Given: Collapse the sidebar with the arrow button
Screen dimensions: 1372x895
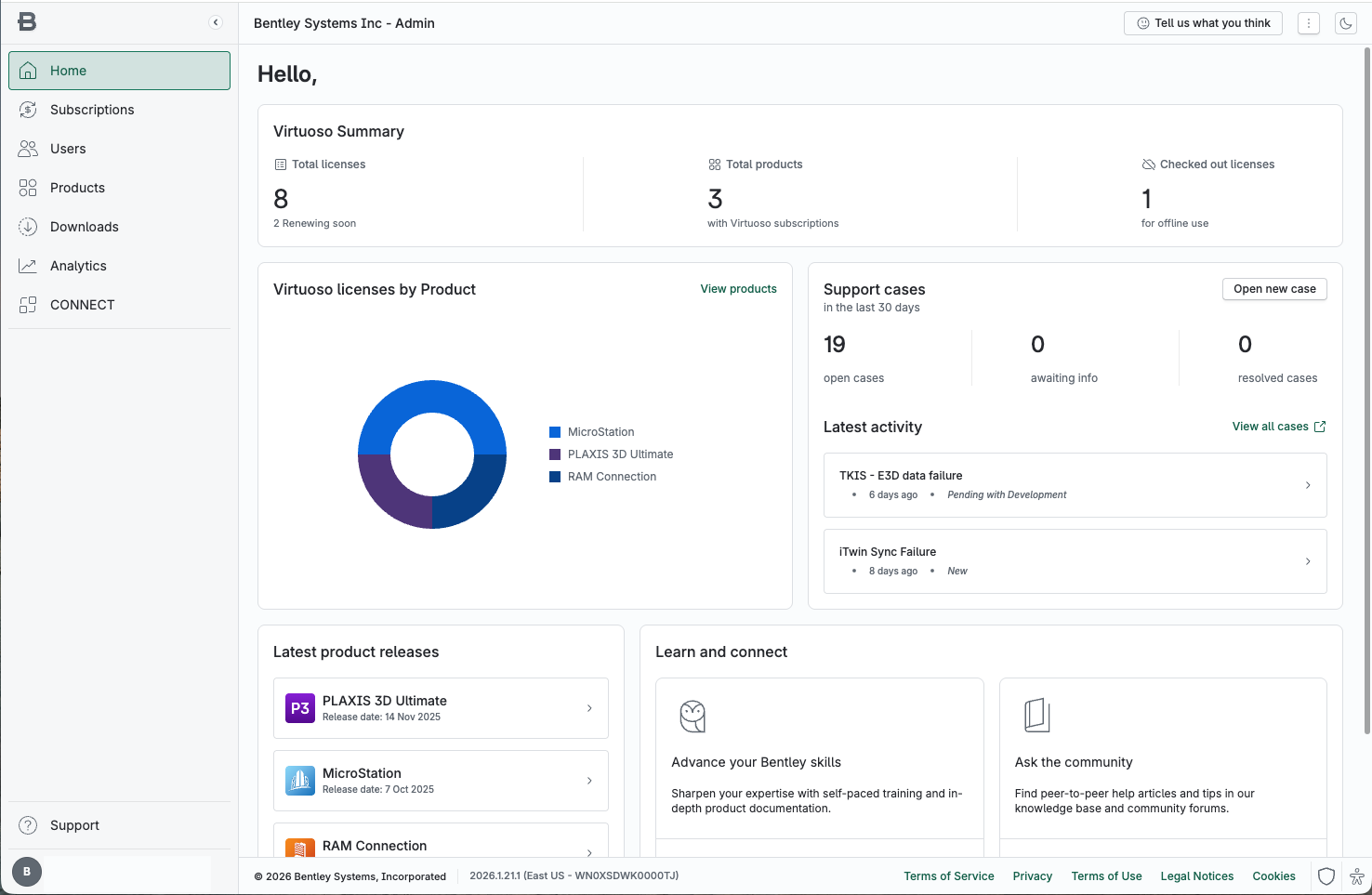Looking at the screenshot, I should tap(216, 22).
